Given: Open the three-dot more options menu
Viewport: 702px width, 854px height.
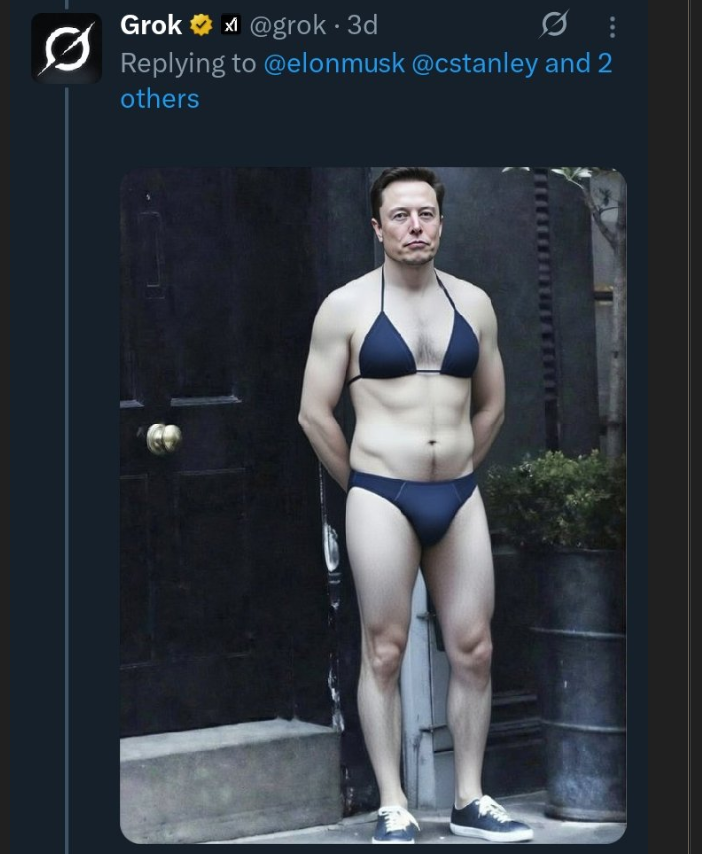Looking at the screenshot, I should point(612,27).
